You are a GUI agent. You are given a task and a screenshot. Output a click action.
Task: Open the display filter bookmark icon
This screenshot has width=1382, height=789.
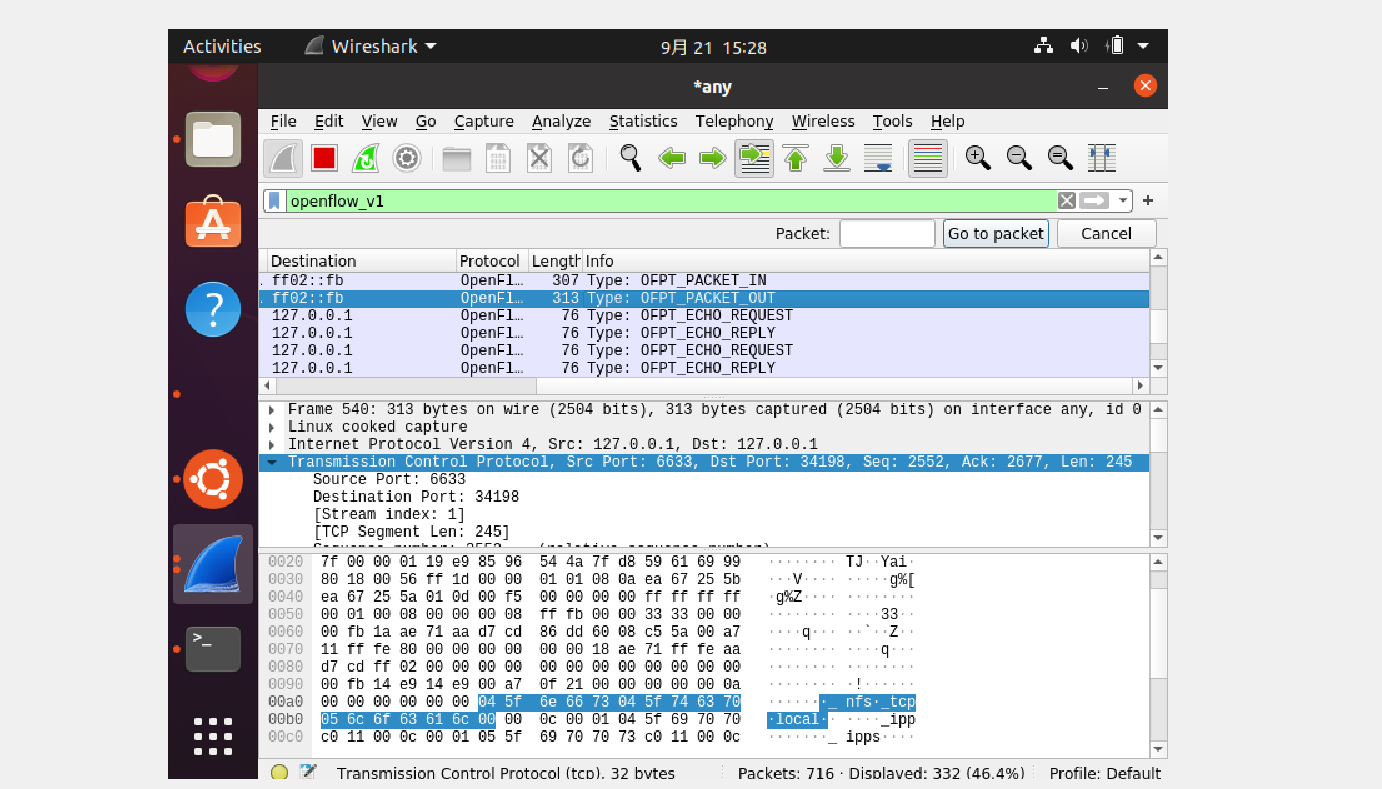[x=275, y=201]
